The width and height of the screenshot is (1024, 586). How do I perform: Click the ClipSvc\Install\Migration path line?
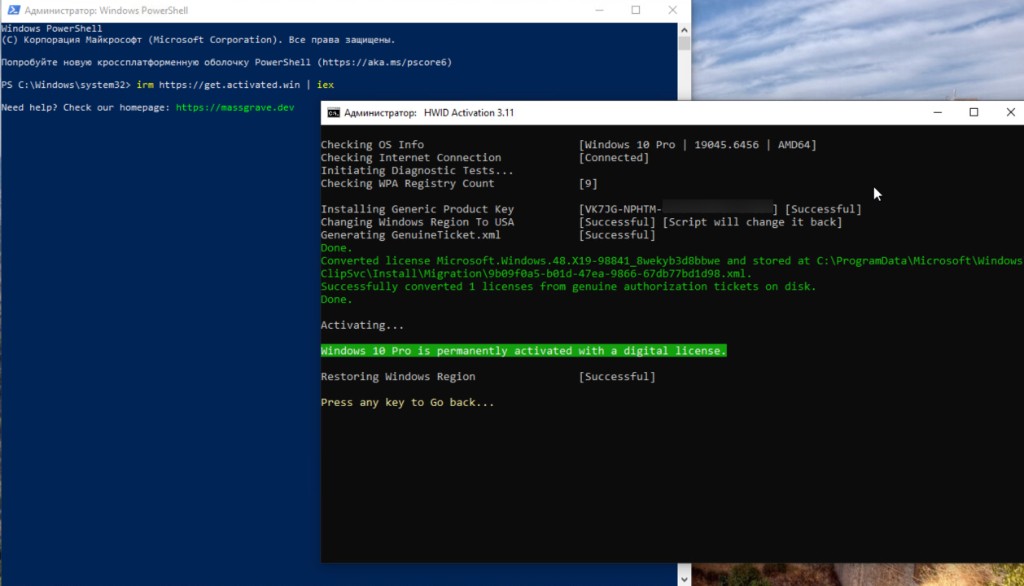pos(536,274)
